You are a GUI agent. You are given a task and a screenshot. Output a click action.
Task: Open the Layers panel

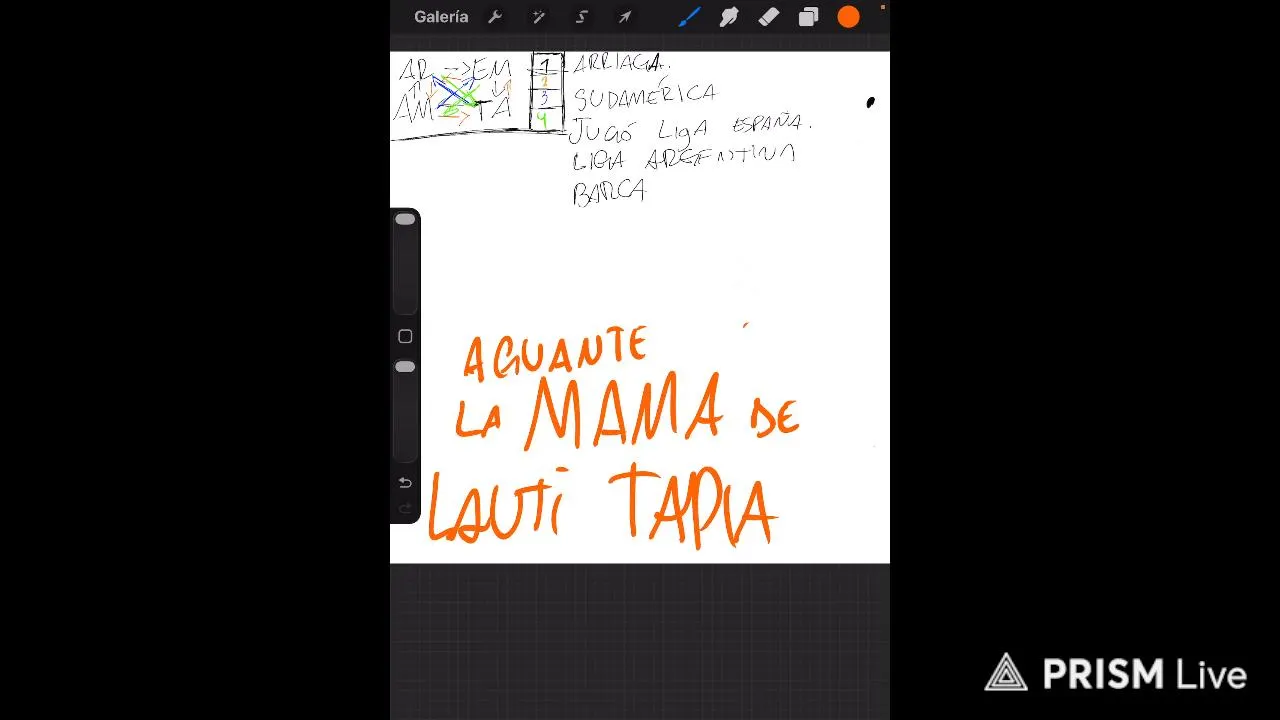click(x=808, y=17)
